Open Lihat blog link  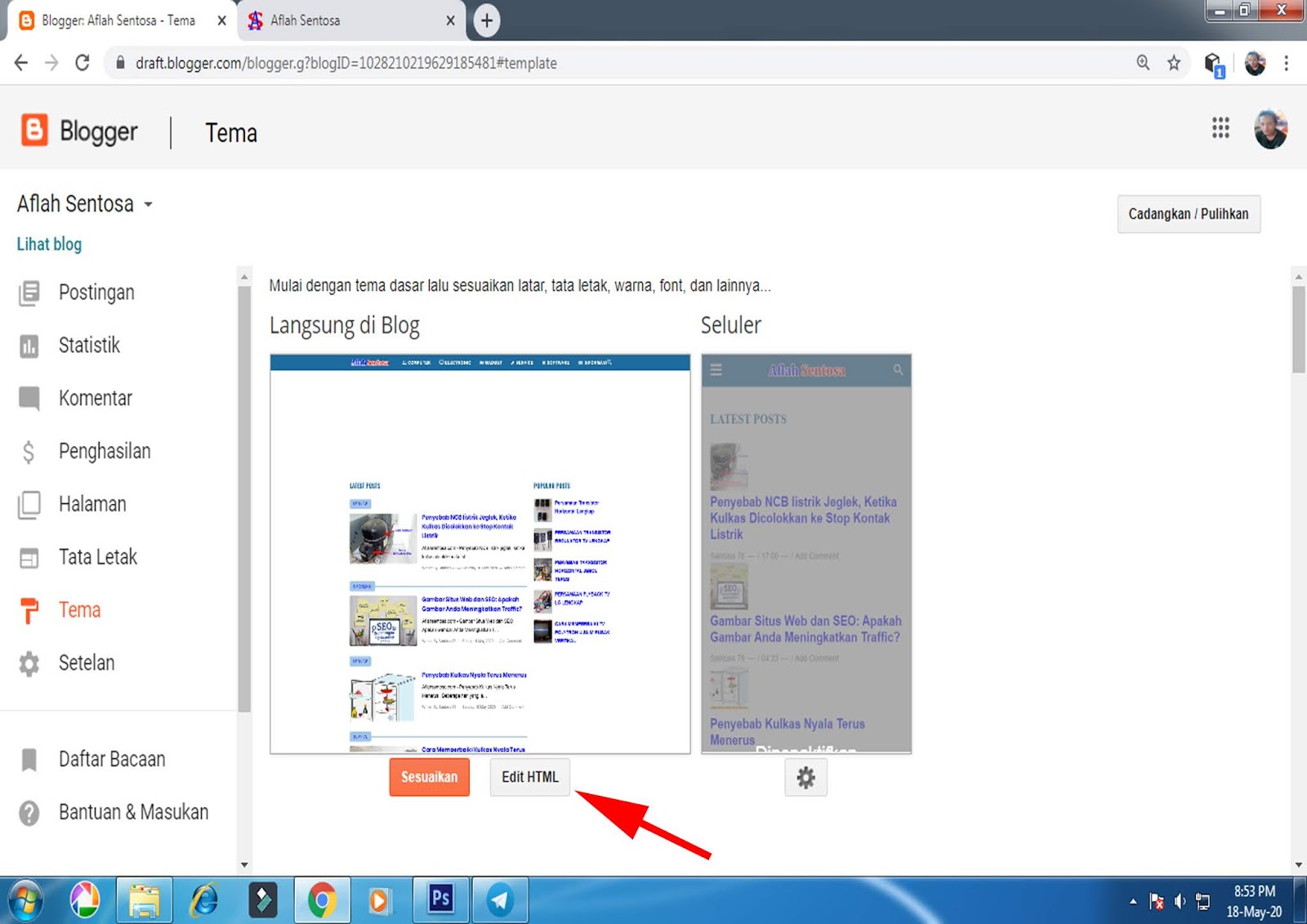(x=48, y=243)
